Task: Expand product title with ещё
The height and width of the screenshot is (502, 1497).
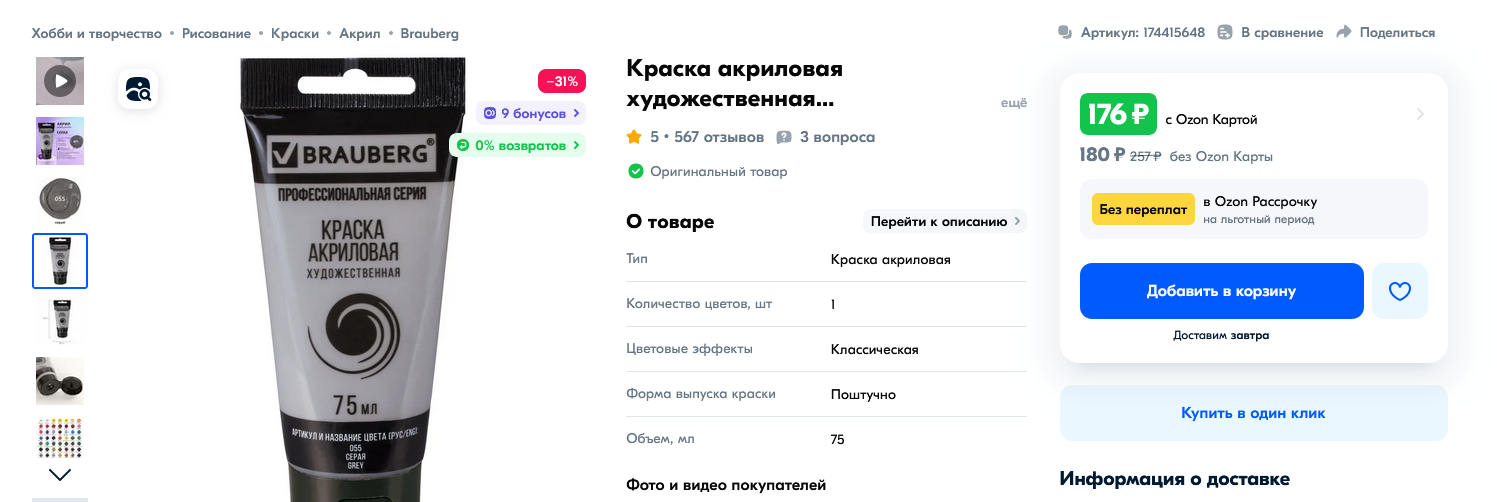Action: coord(1014,103)
